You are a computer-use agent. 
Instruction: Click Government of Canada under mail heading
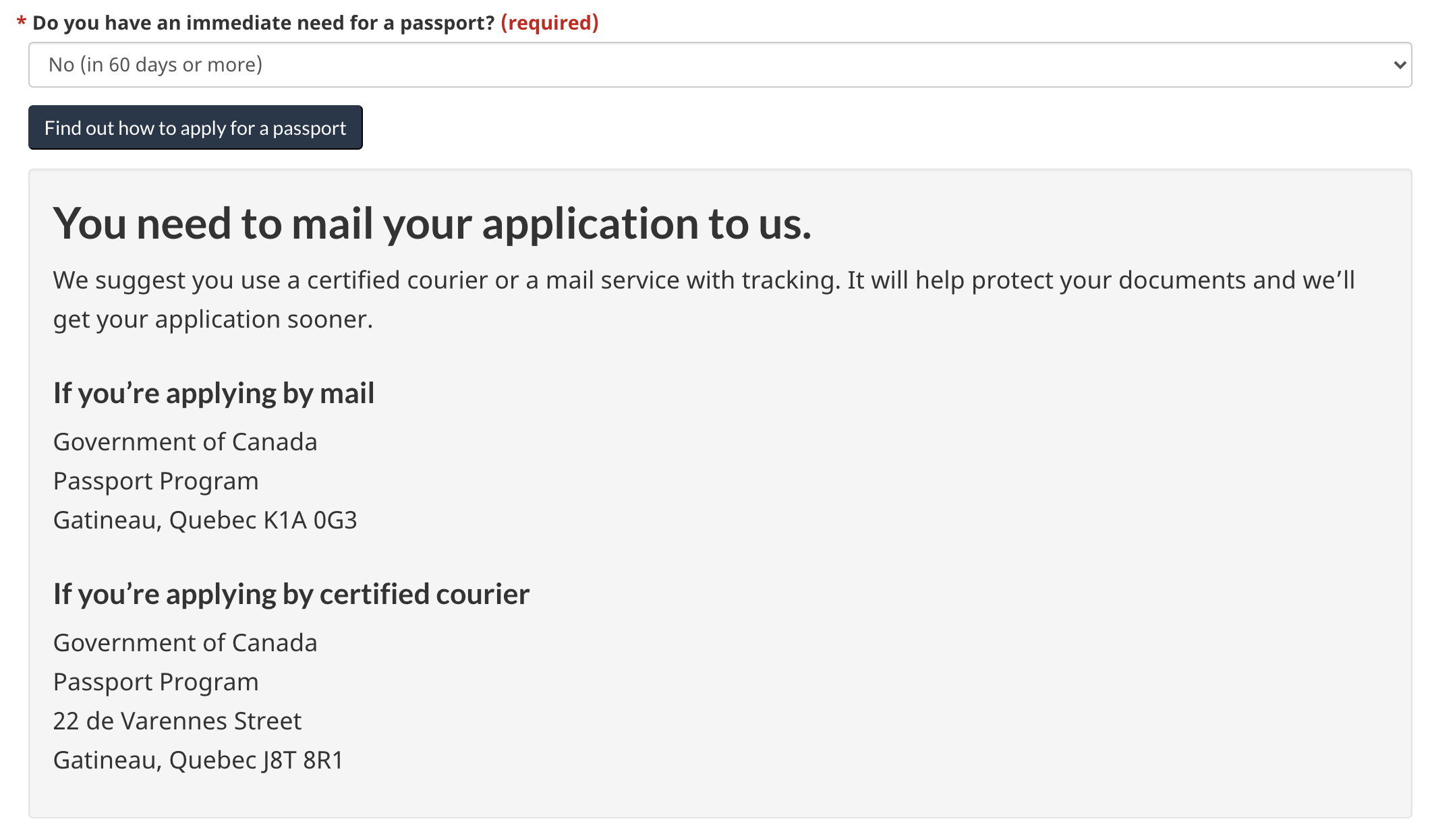click(x=185, y=442)
